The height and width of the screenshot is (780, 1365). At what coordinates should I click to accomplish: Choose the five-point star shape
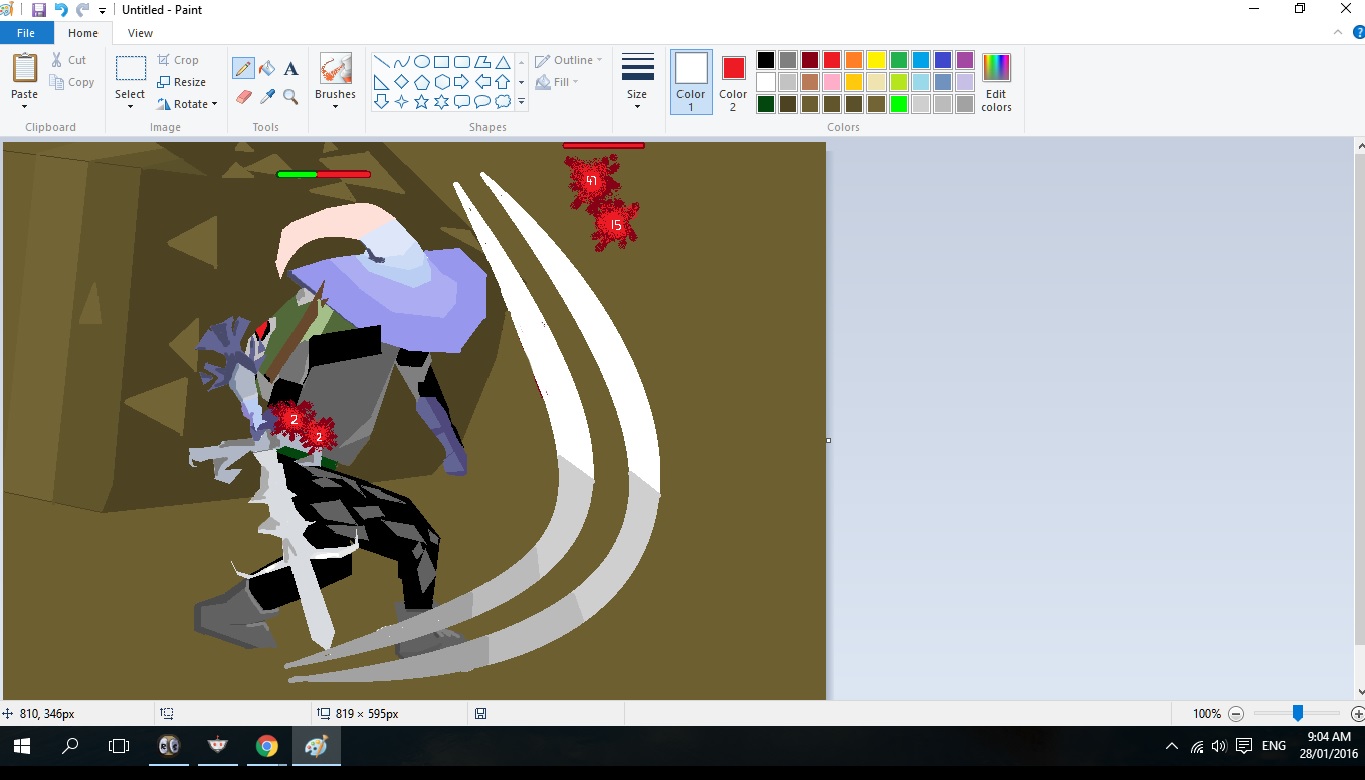pos(421,102)
